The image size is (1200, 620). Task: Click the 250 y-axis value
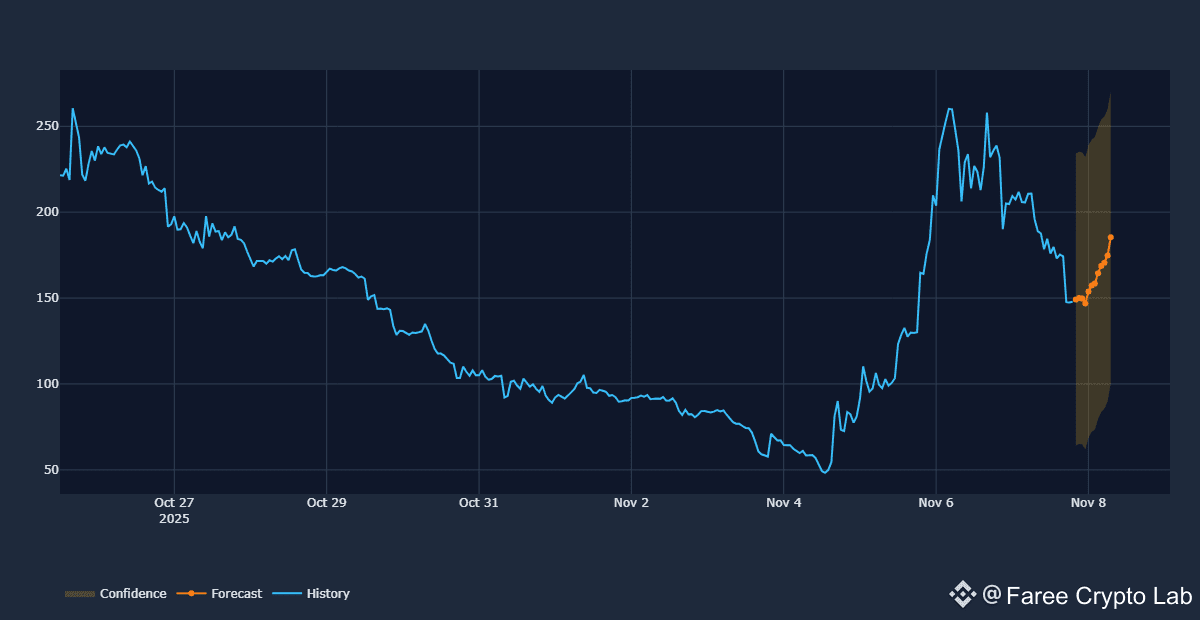(x=45, y=127)
